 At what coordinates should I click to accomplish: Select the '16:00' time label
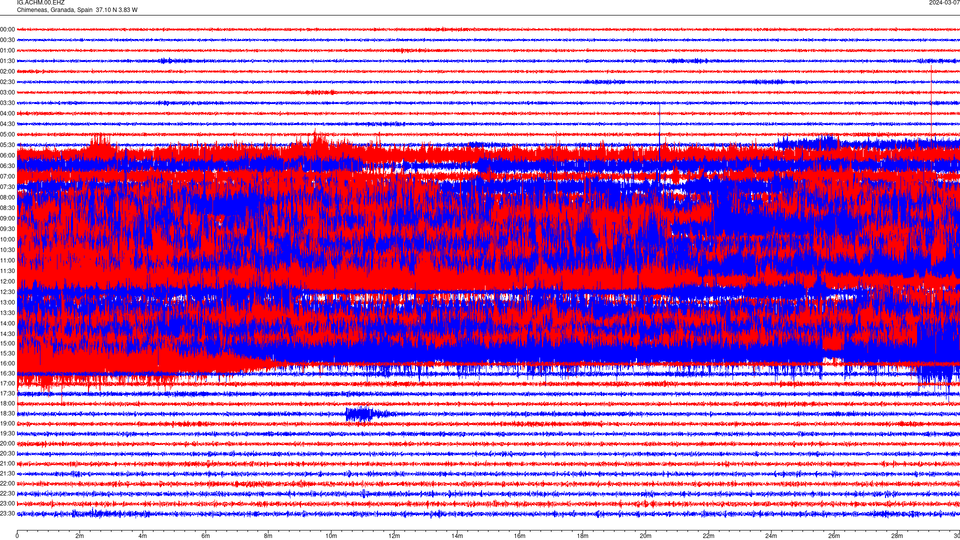coord(8,363)
